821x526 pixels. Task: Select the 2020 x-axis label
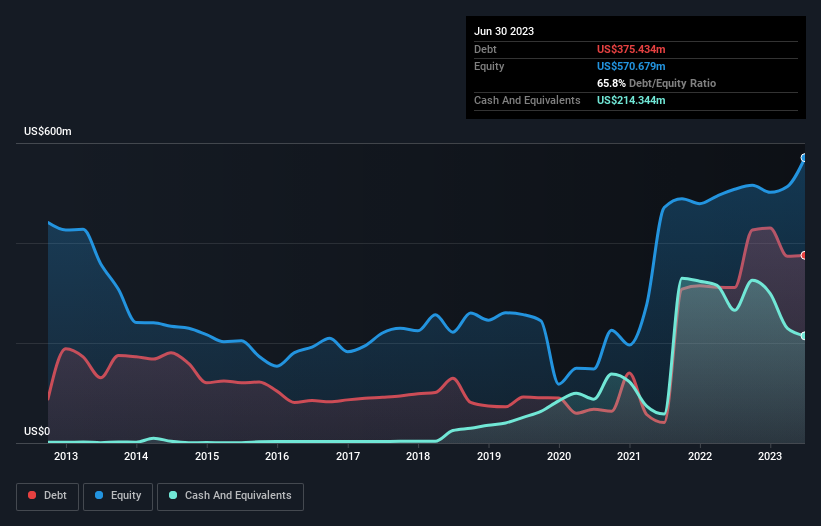tap(559, 456)
